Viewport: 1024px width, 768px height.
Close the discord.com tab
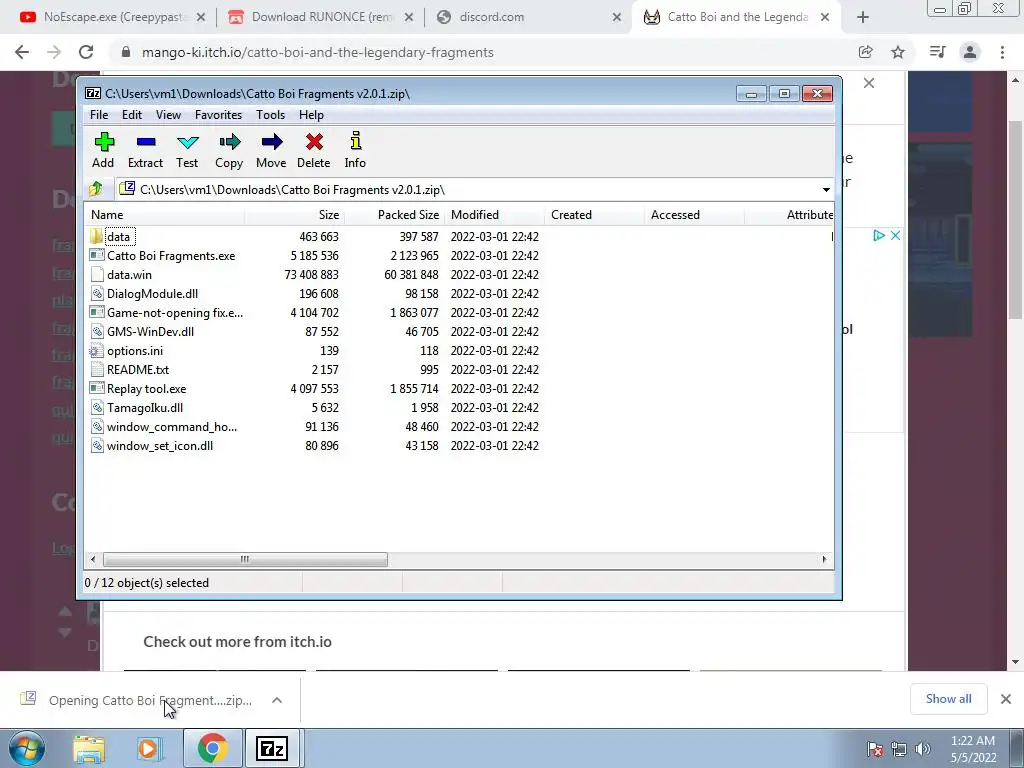(x=616, y=18)
